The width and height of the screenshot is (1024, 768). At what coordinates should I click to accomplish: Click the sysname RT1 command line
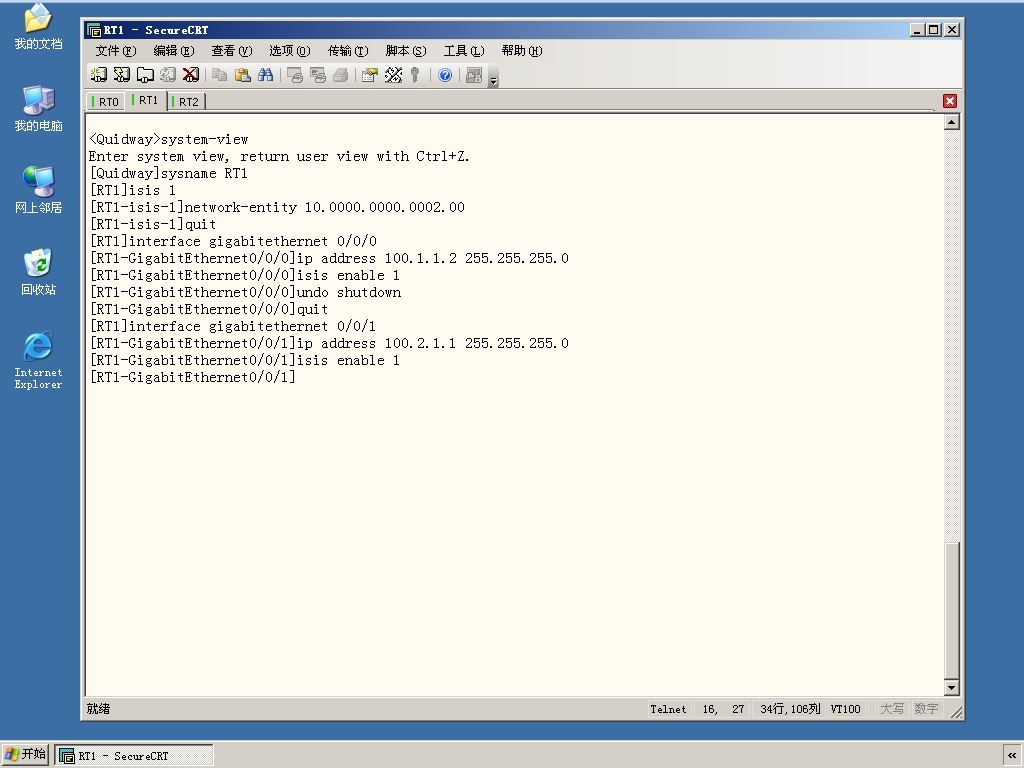[x=168, y=174]
